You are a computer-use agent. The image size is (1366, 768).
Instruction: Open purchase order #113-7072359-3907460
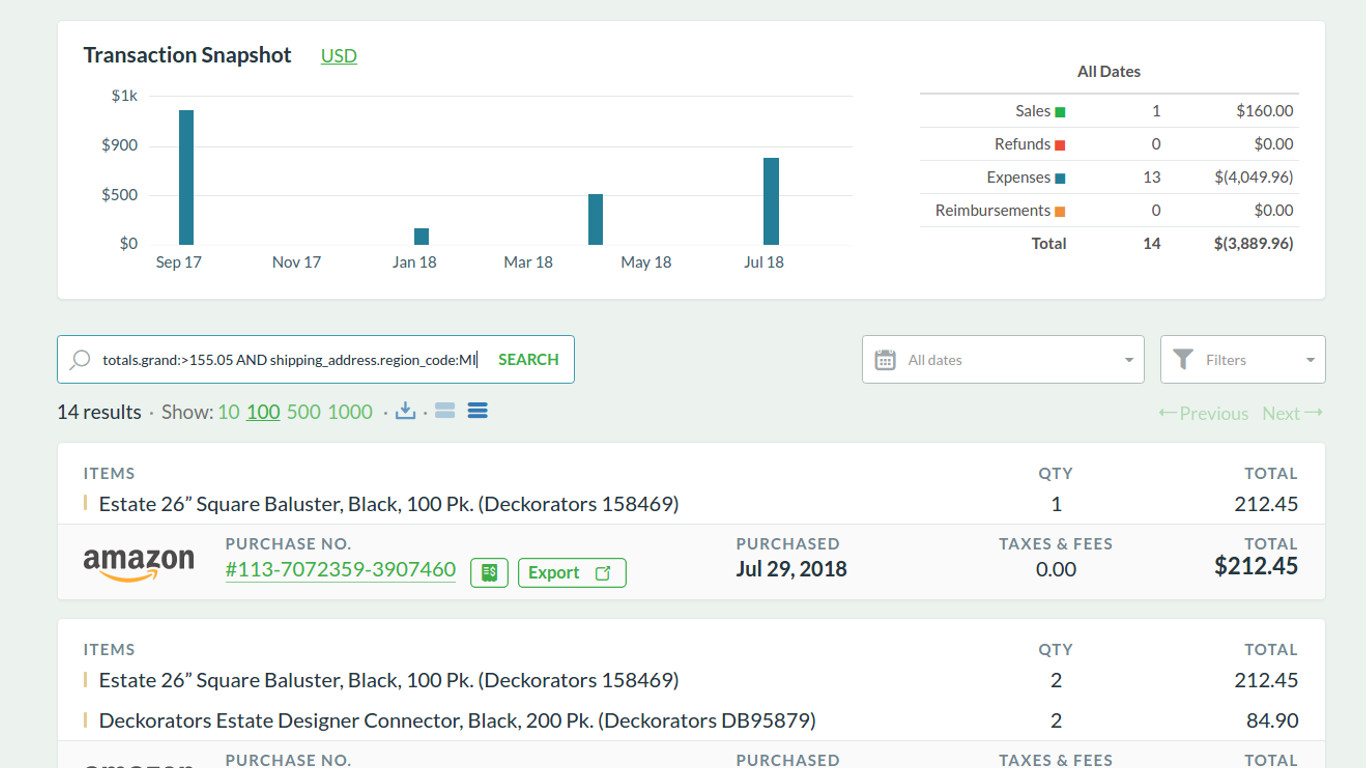point(340,569)
